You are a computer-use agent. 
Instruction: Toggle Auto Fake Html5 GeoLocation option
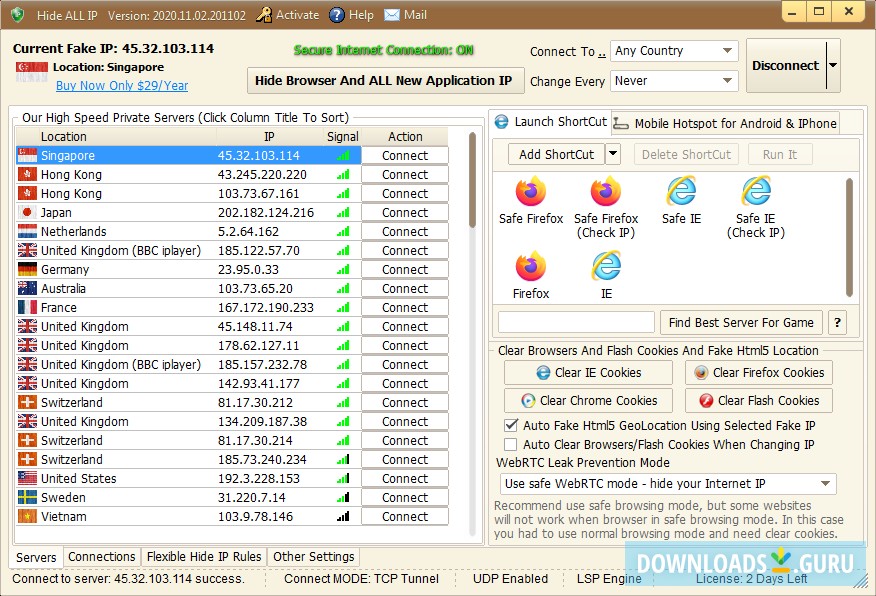(510, 425)
